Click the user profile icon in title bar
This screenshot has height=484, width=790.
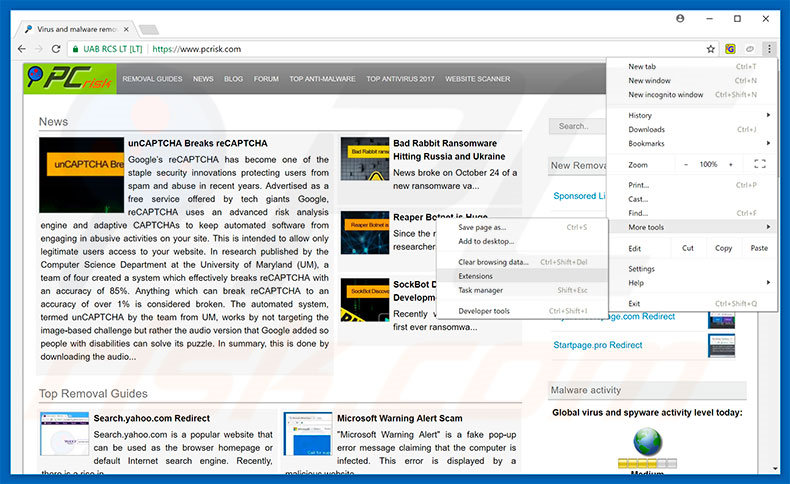(680, 18)
